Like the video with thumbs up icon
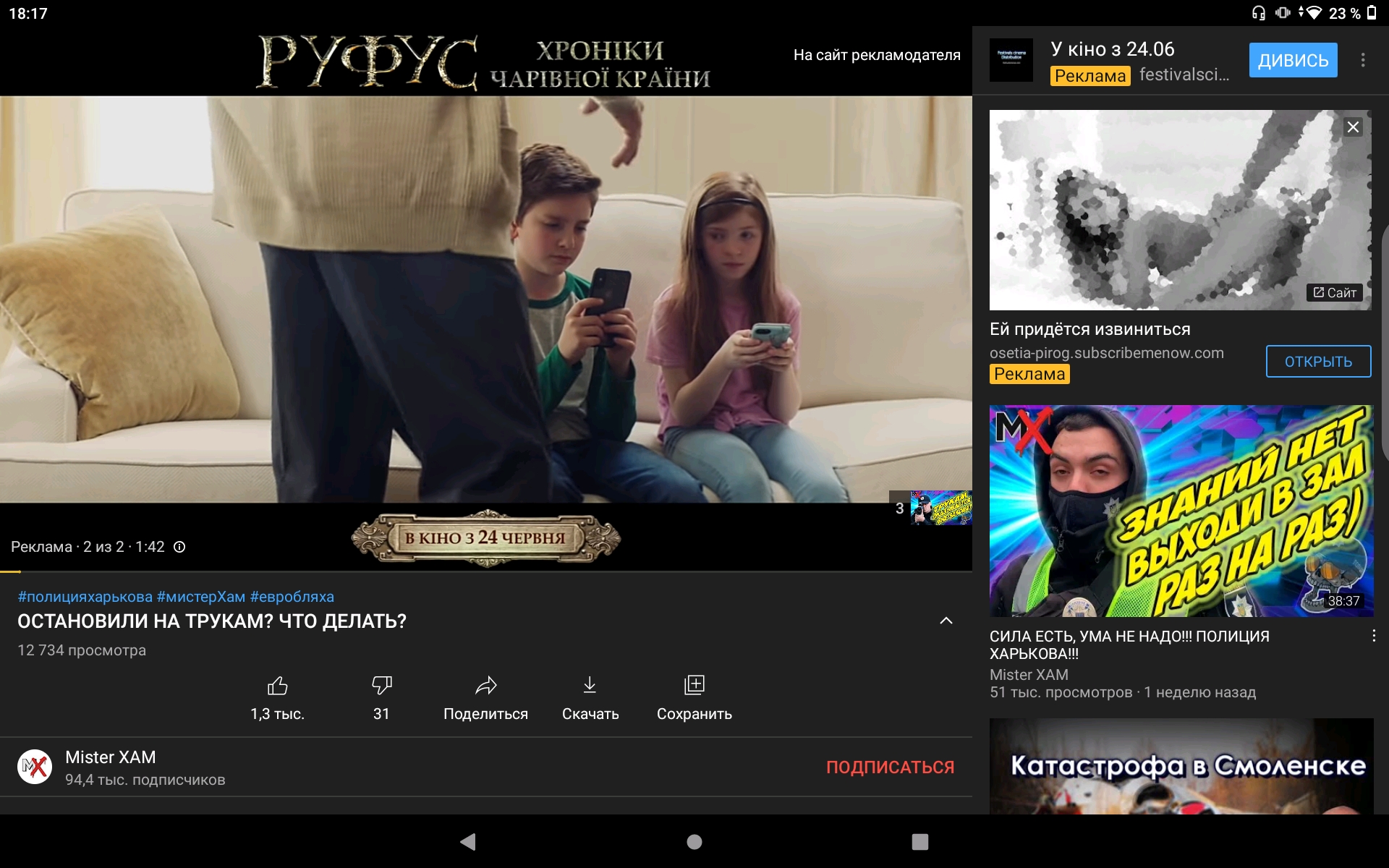The image size is (1389, 868). (278, 685)
